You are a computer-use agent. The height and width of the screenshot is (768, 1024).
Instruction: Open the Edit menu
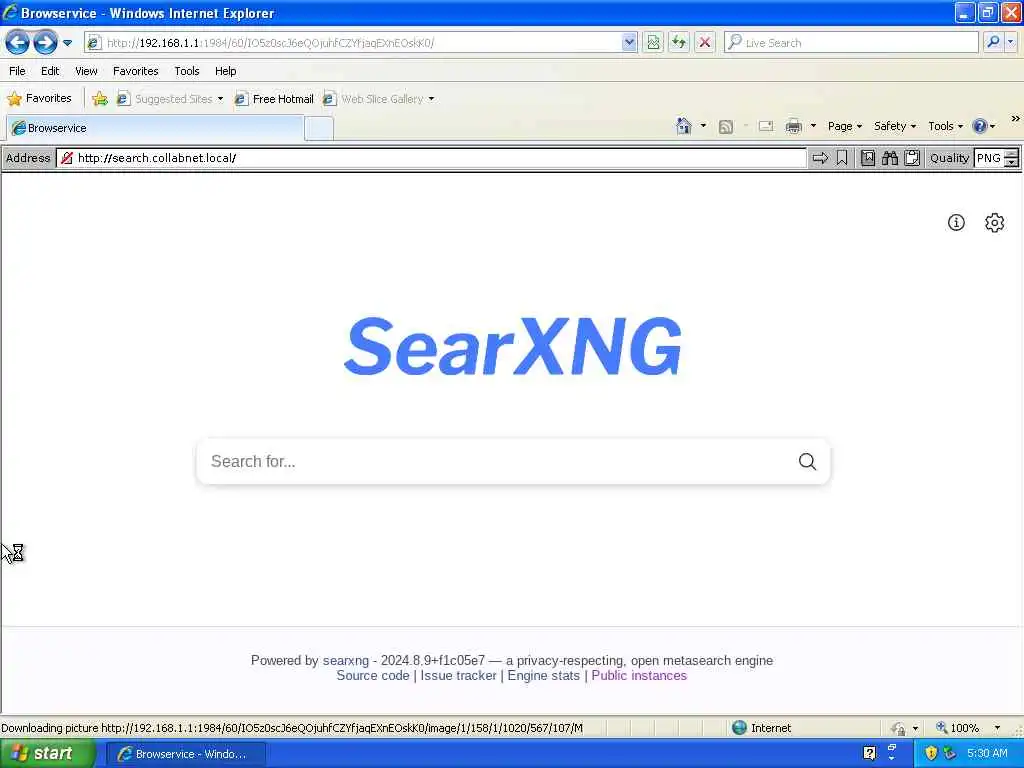pos(50,71)
